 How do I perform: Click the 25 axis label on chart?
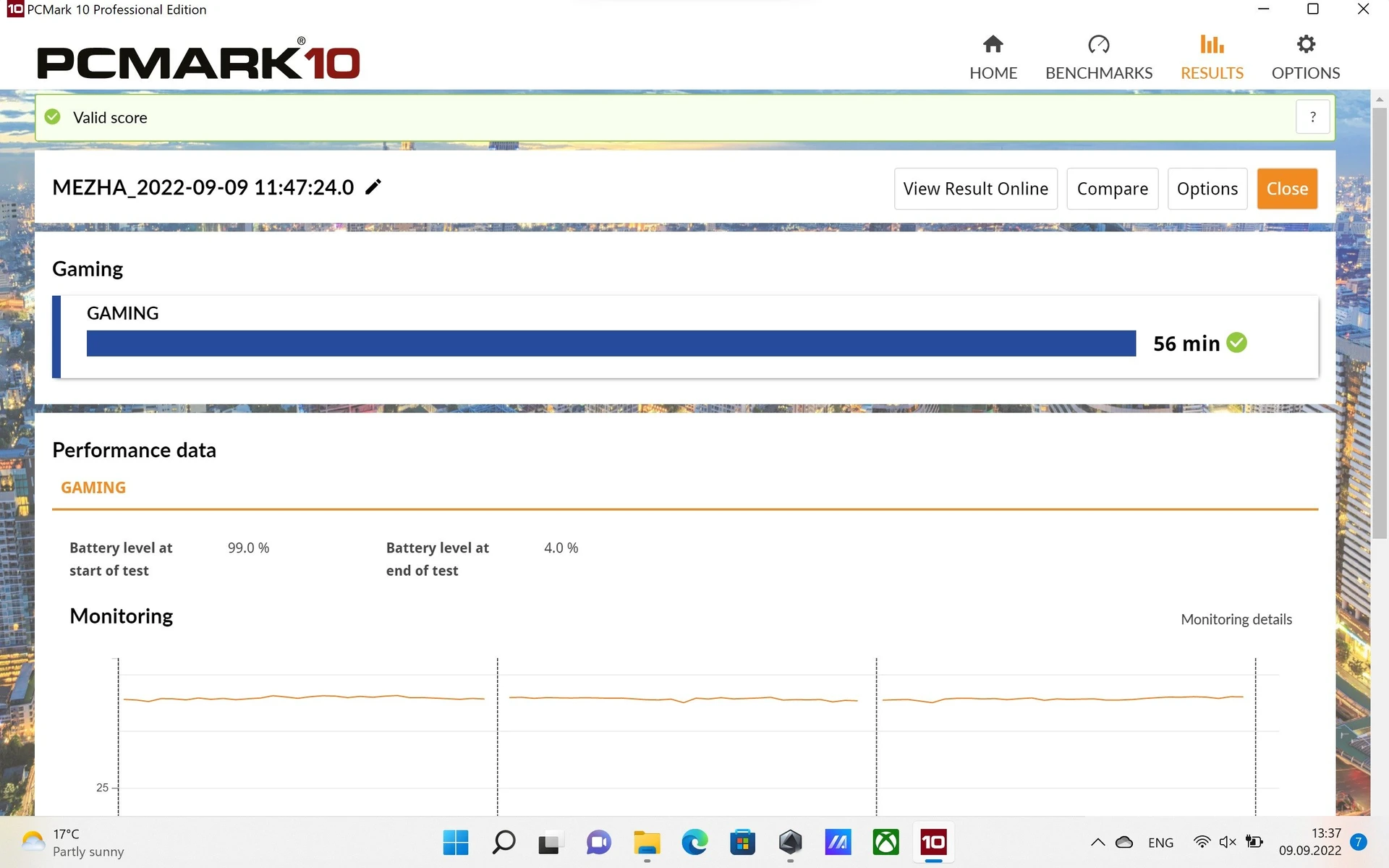pyautogui.click(x=102, y=788)
